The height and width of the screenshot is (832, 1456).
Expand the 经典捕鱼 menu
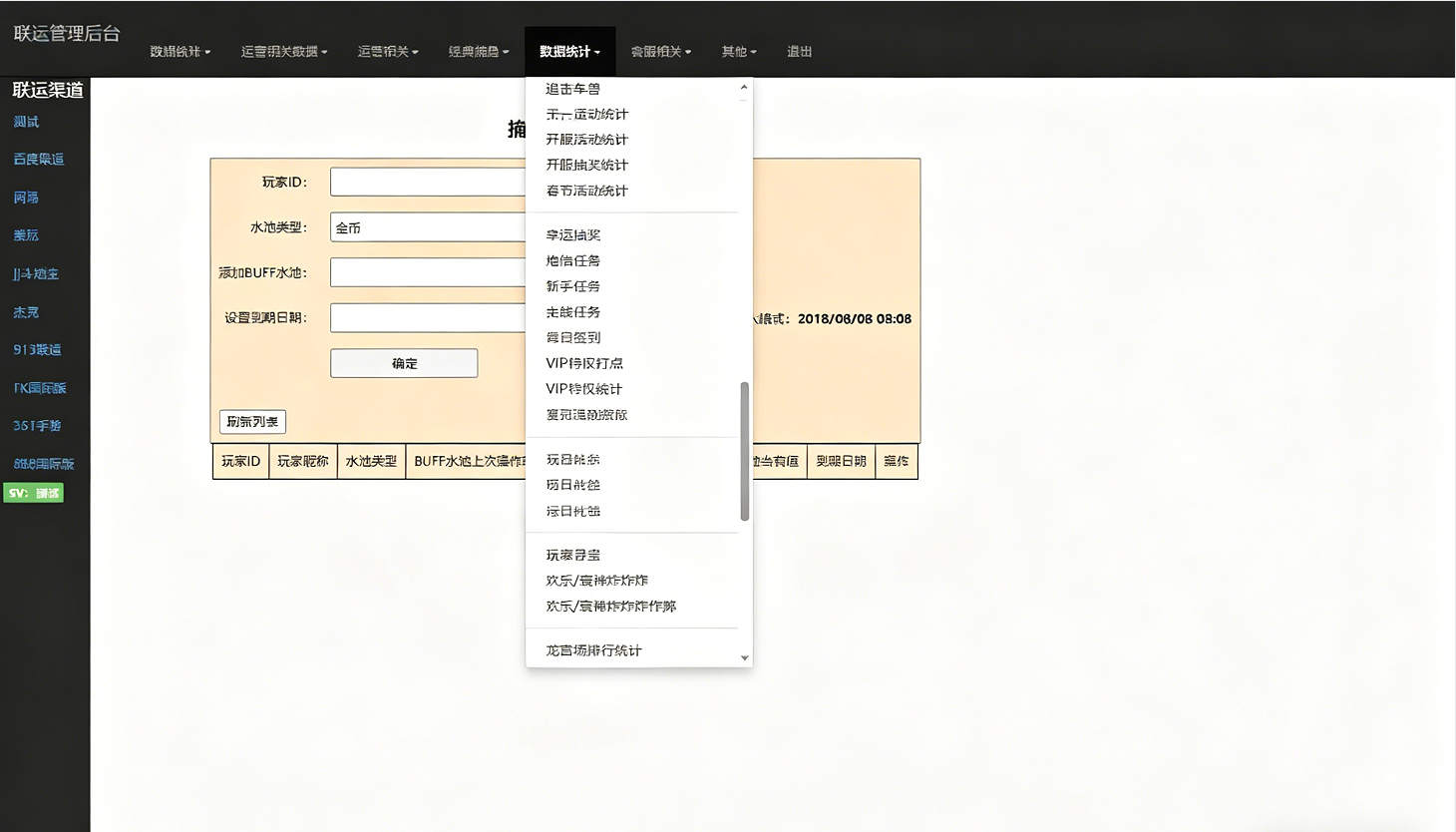(479, 51)
